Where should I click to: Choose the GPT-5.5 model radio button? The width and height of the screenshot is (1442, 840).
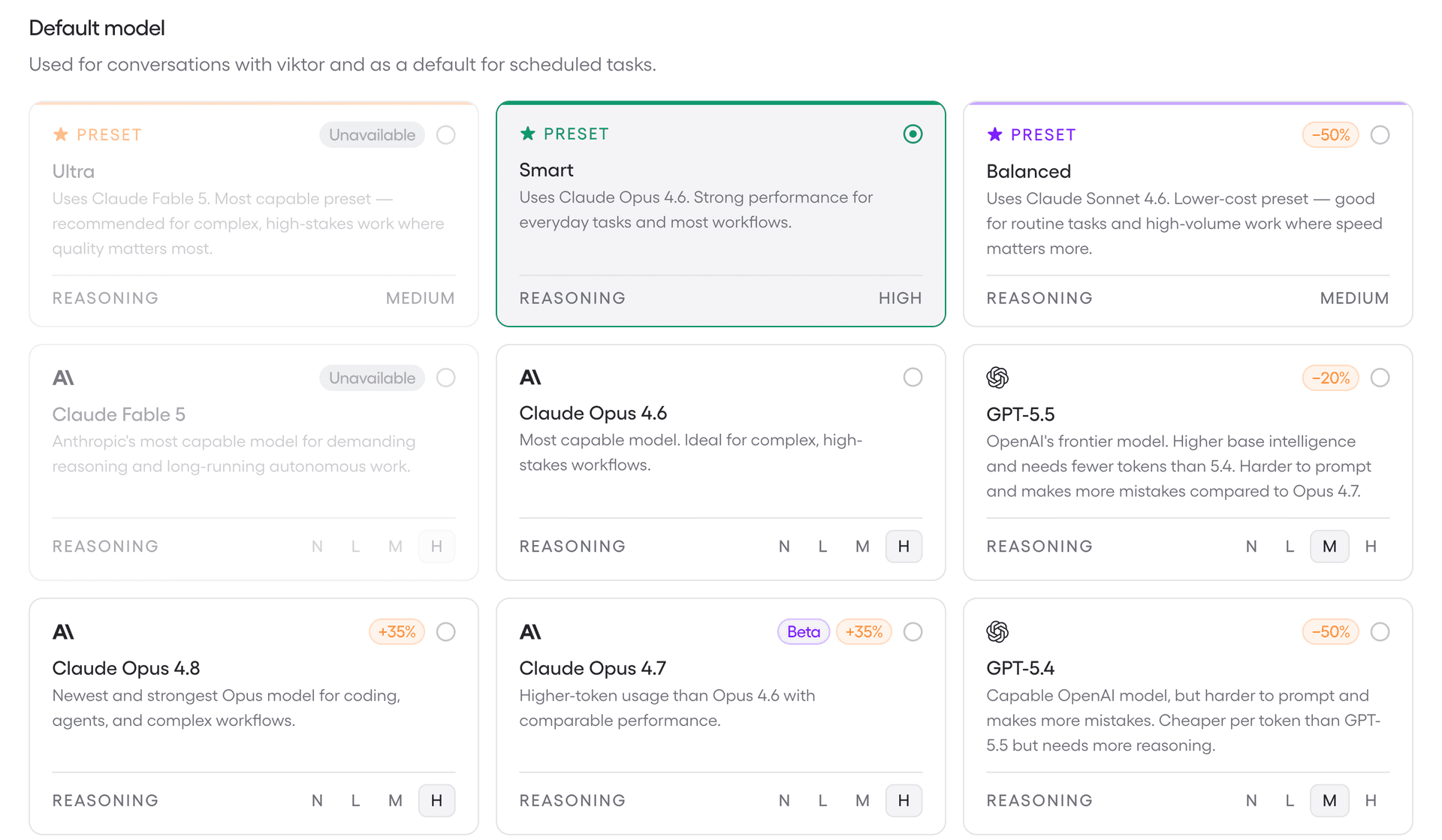[x=1380, y=378]
